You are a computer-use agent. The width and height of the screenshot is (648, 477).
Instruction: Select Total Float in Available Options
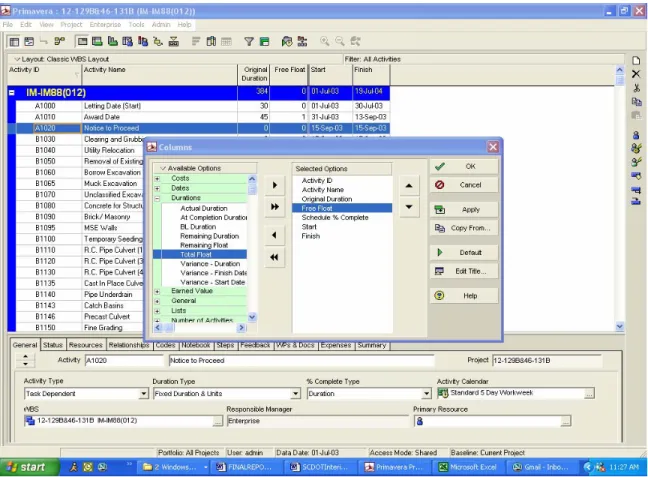tap(200, 255)
